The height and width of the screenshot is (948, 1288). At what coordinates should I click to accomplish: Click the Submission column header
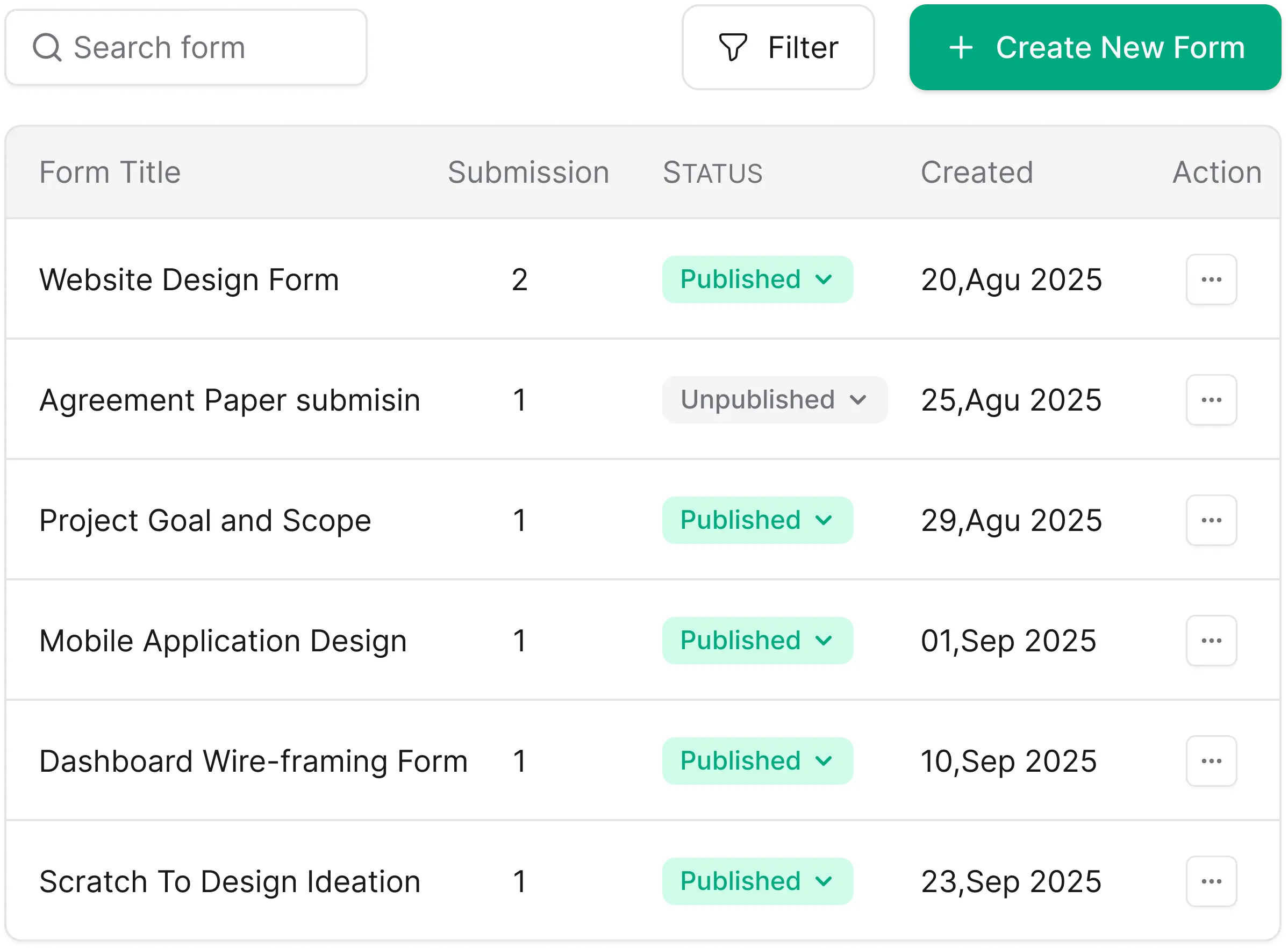pos(528,172)
